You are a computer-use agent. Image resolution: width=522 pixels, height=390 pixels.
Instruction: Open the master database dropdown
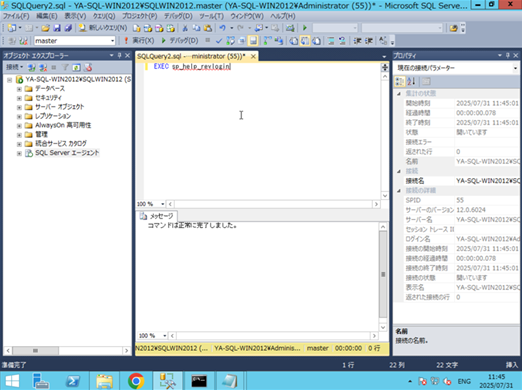coord(112,41)
